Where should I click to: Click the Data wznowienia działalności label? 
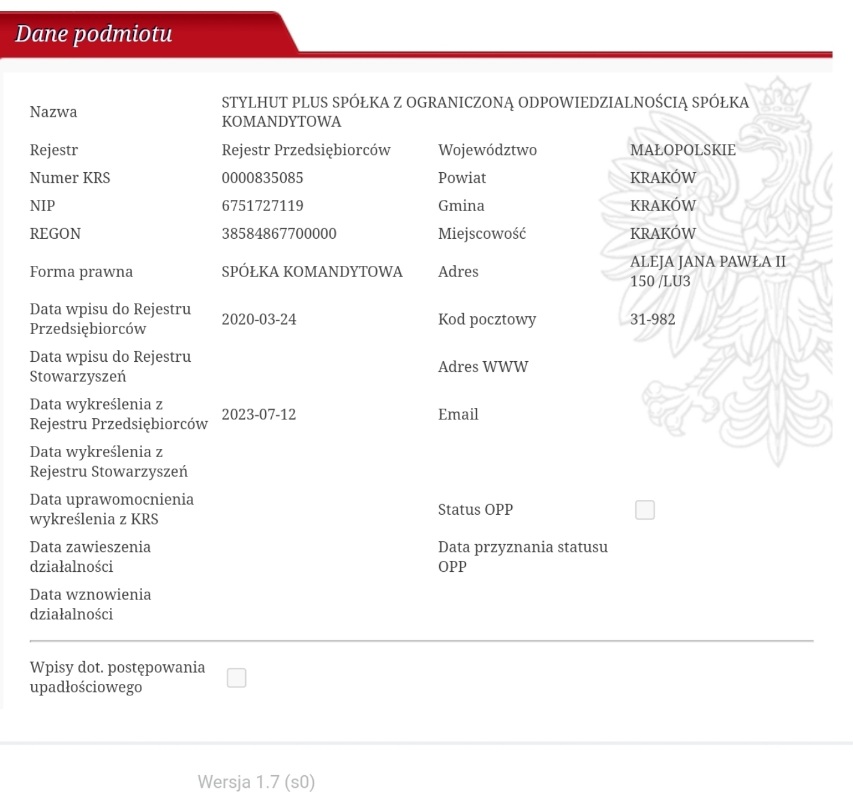[x=90, y=604]
